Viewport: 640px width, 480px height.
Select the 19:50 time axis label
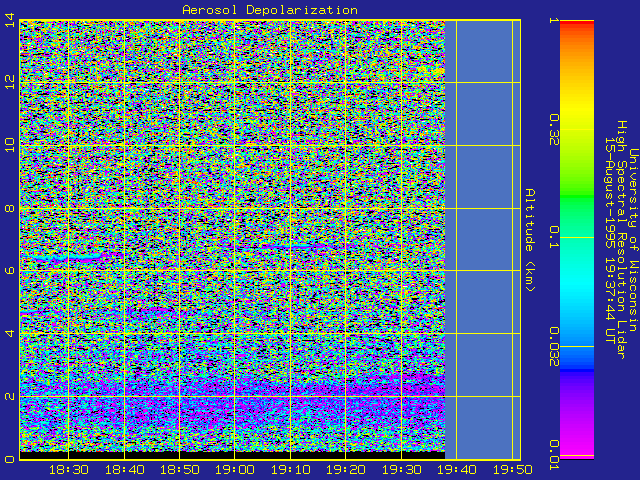click(512, 470)
